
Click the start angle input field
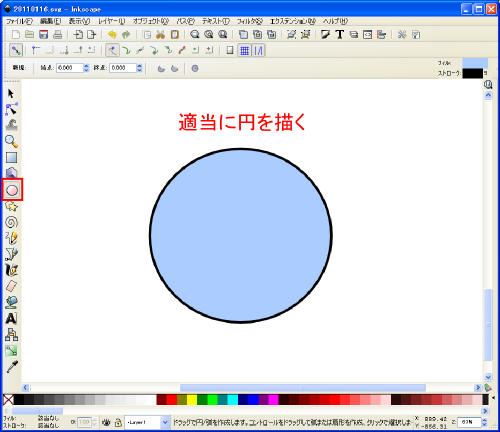tap(70, 68)
